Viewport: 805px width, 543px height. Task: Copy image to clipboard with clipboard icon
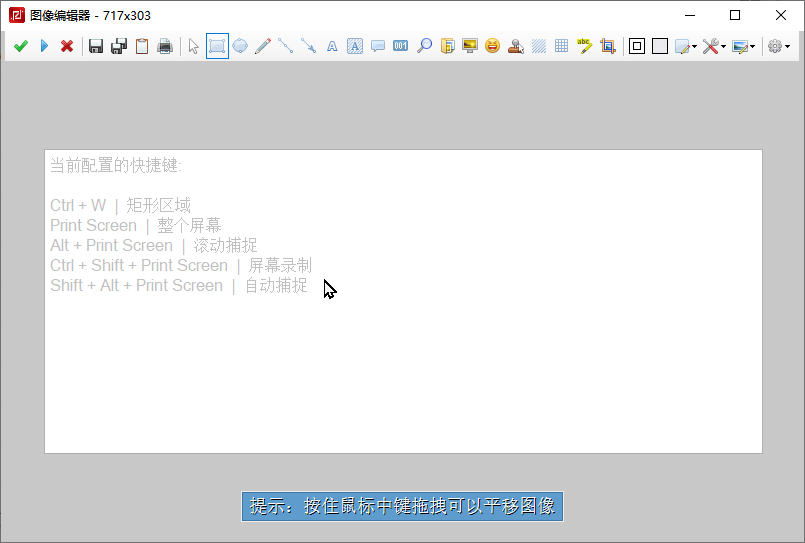pos(142,46)
